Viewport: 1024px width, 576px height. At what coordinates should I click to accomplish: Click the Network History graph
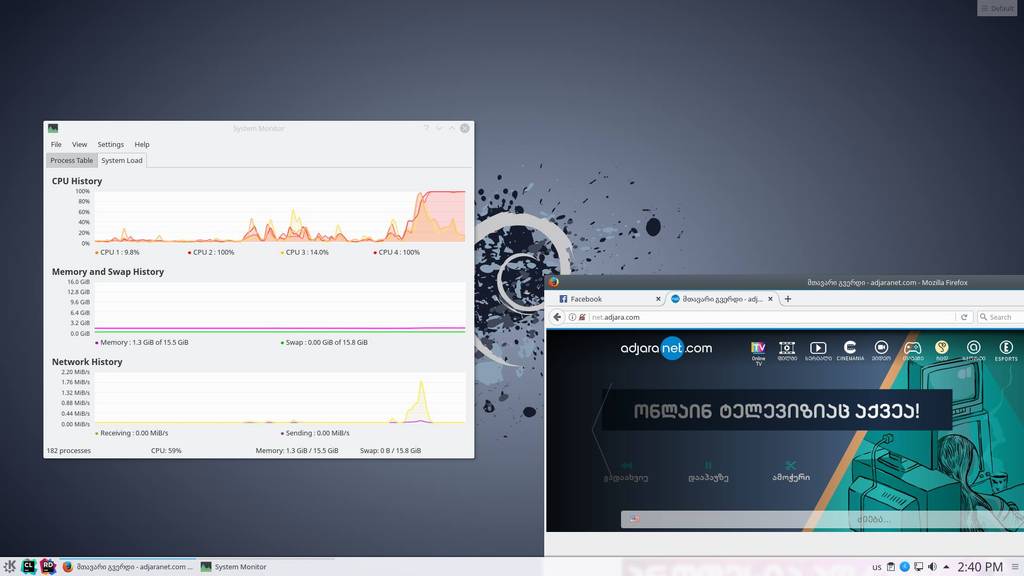(280, 398)
